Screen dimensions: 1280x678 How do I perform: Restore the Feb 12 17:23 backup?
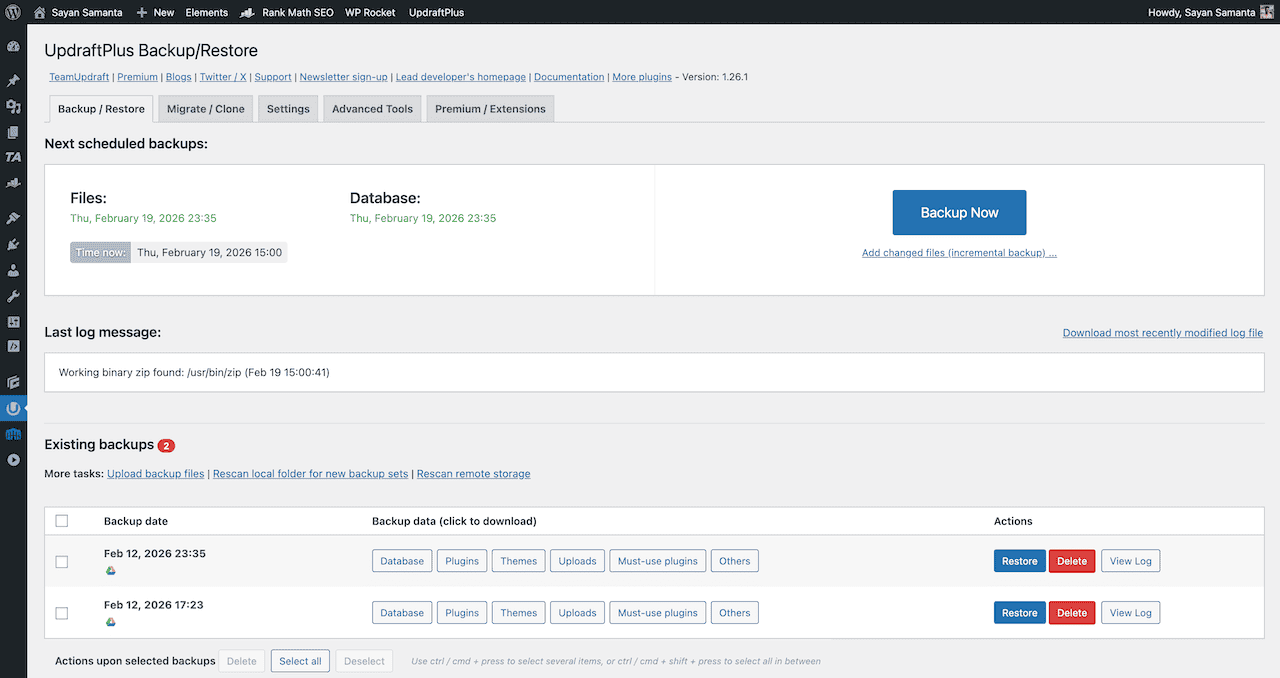pyautogui.click(x=1020, y=613)
